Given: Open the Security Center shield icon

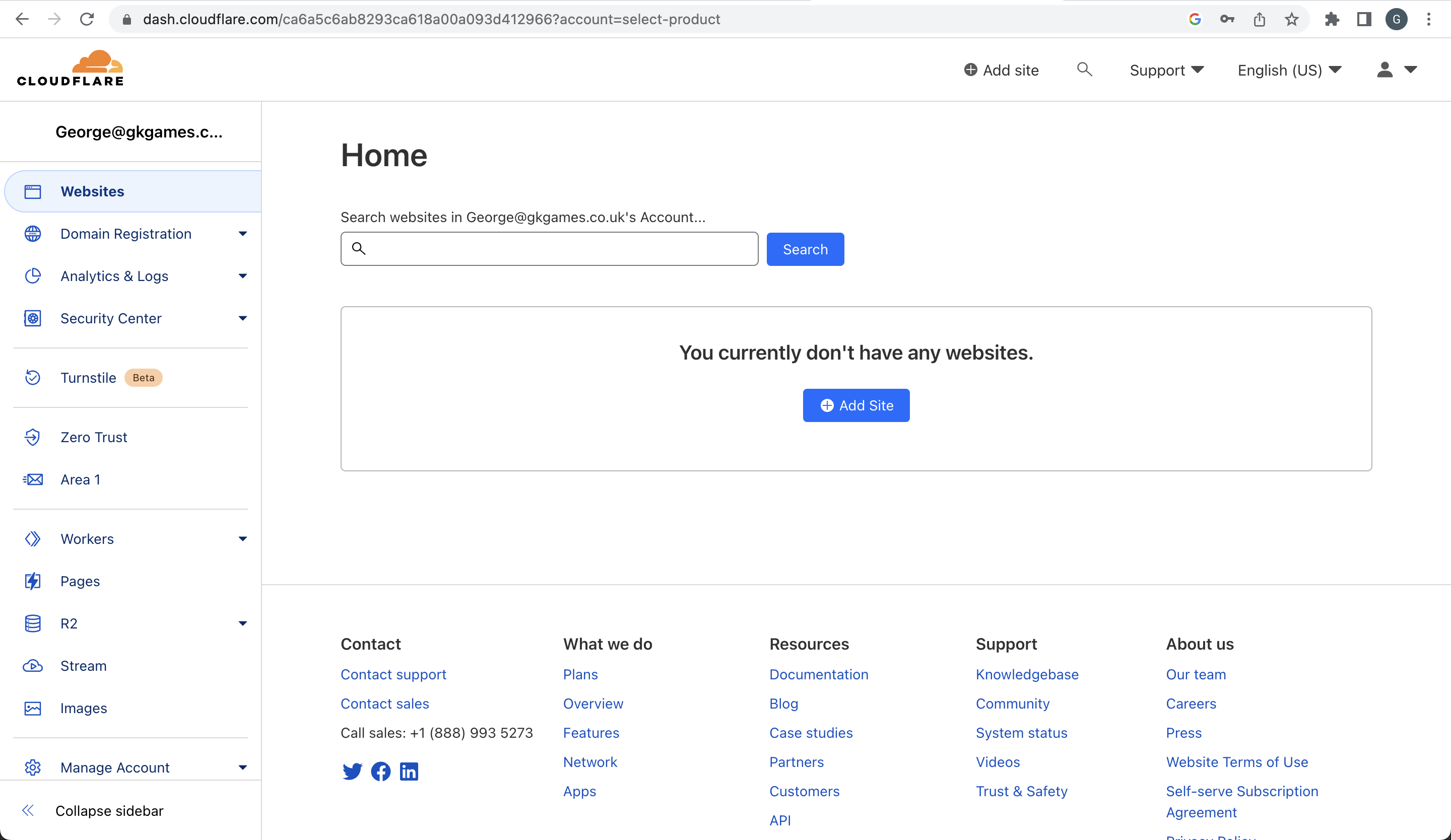Looking at the screenshot, I should pos(32,318).
